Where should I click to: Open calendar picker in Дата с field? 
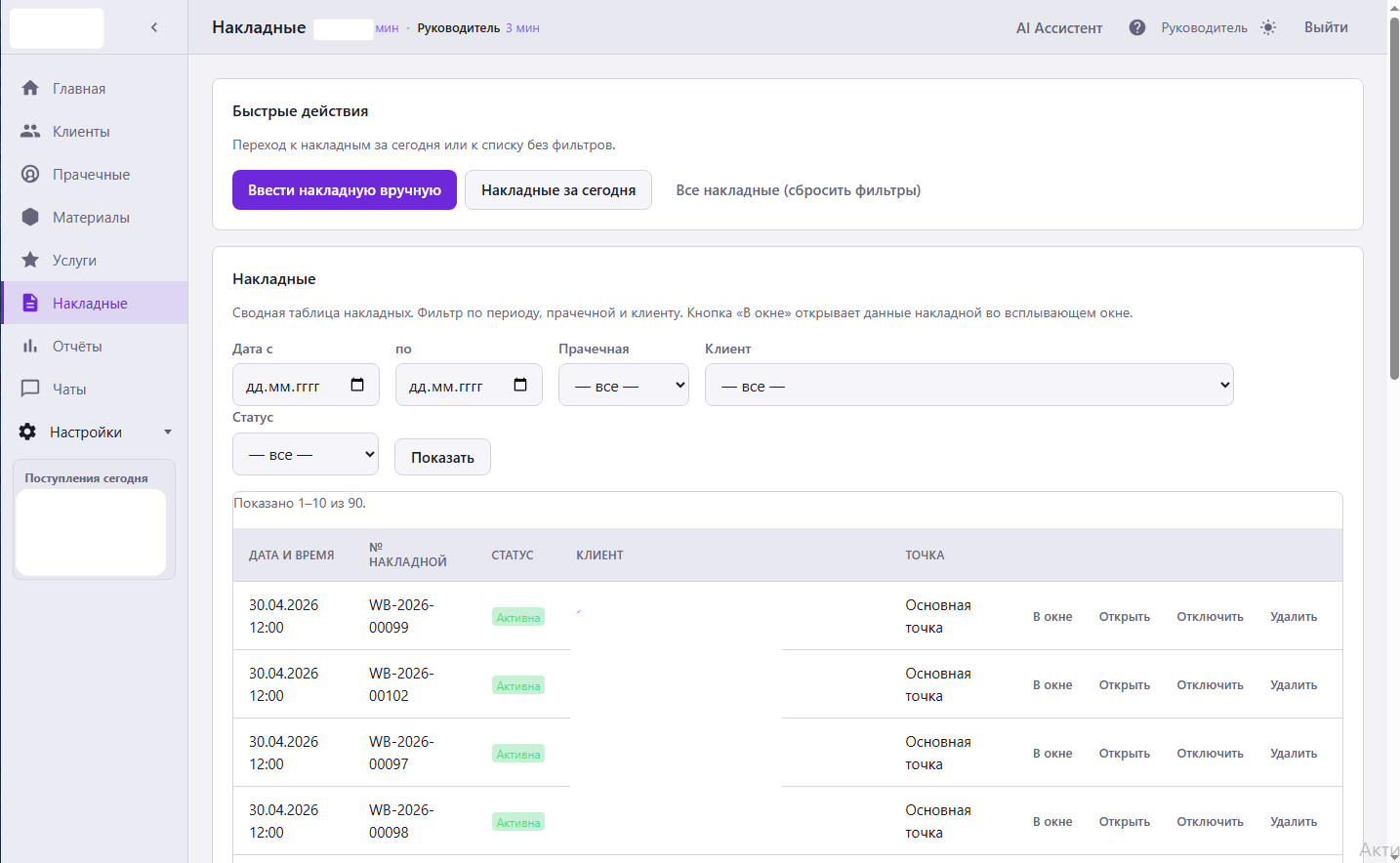click(x=357, y=385)
